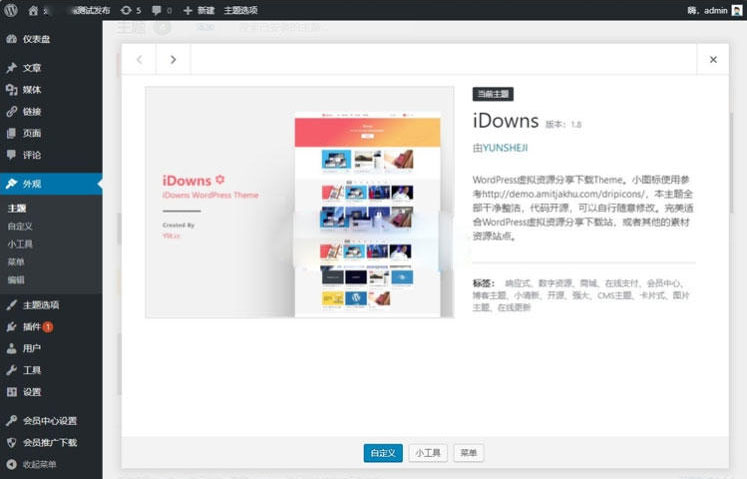Open sidebar 编辑 submenu item

click(16, 280)
